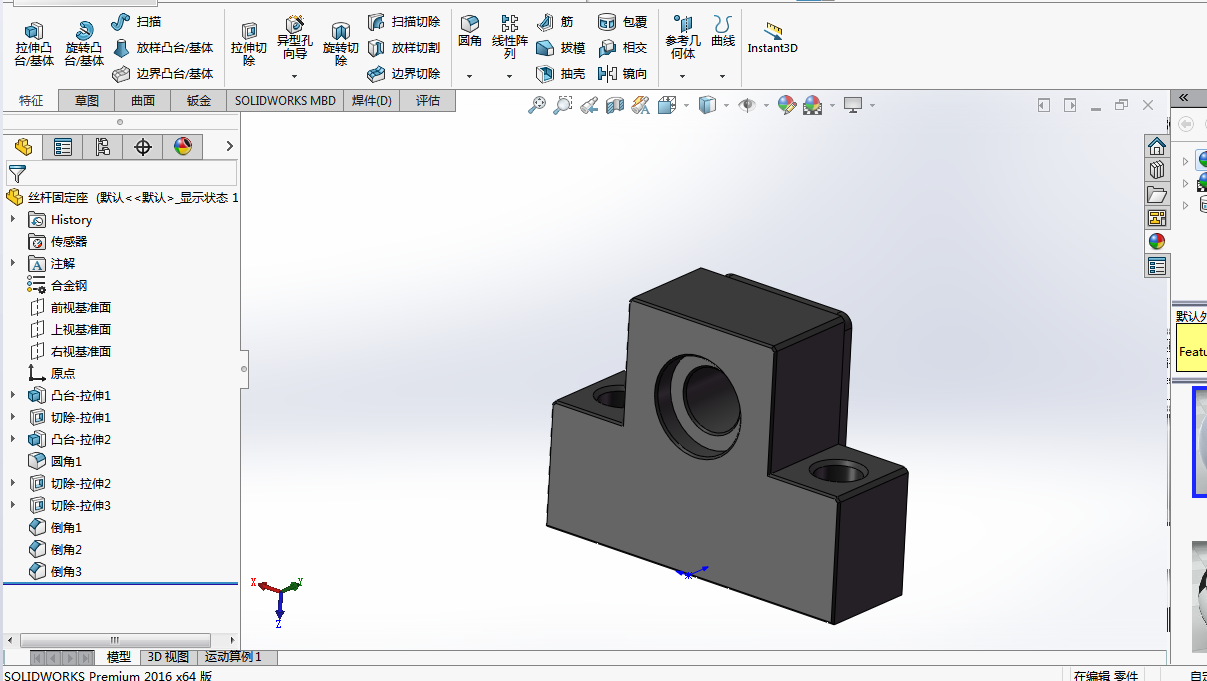Switch to the 草图 sketch tab

[87, 100]
